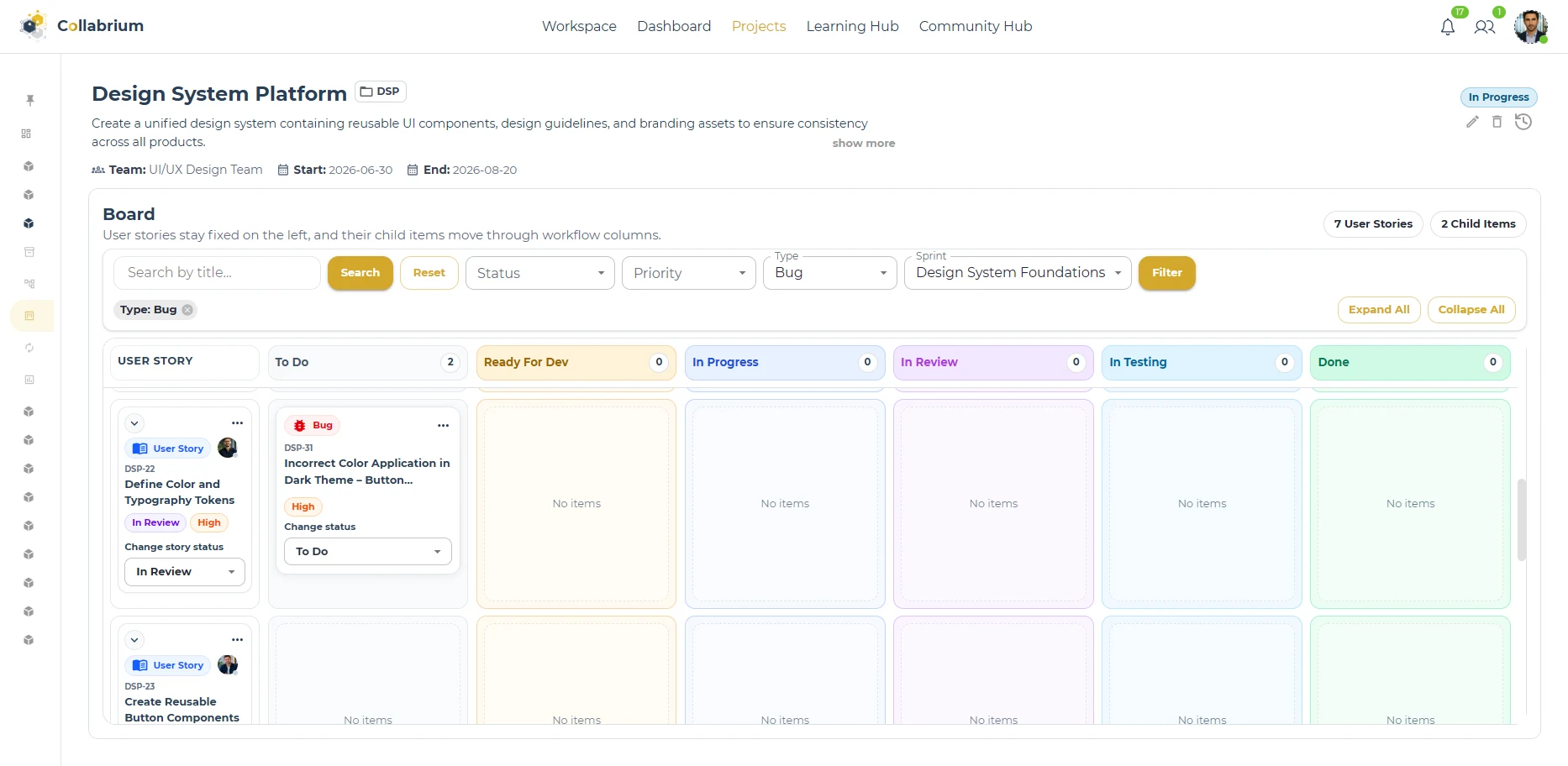Image resolution: width=1568 pixels, height=766 pixels.
Task: Open Learning Hub
Action: click(x=852, y=26)
